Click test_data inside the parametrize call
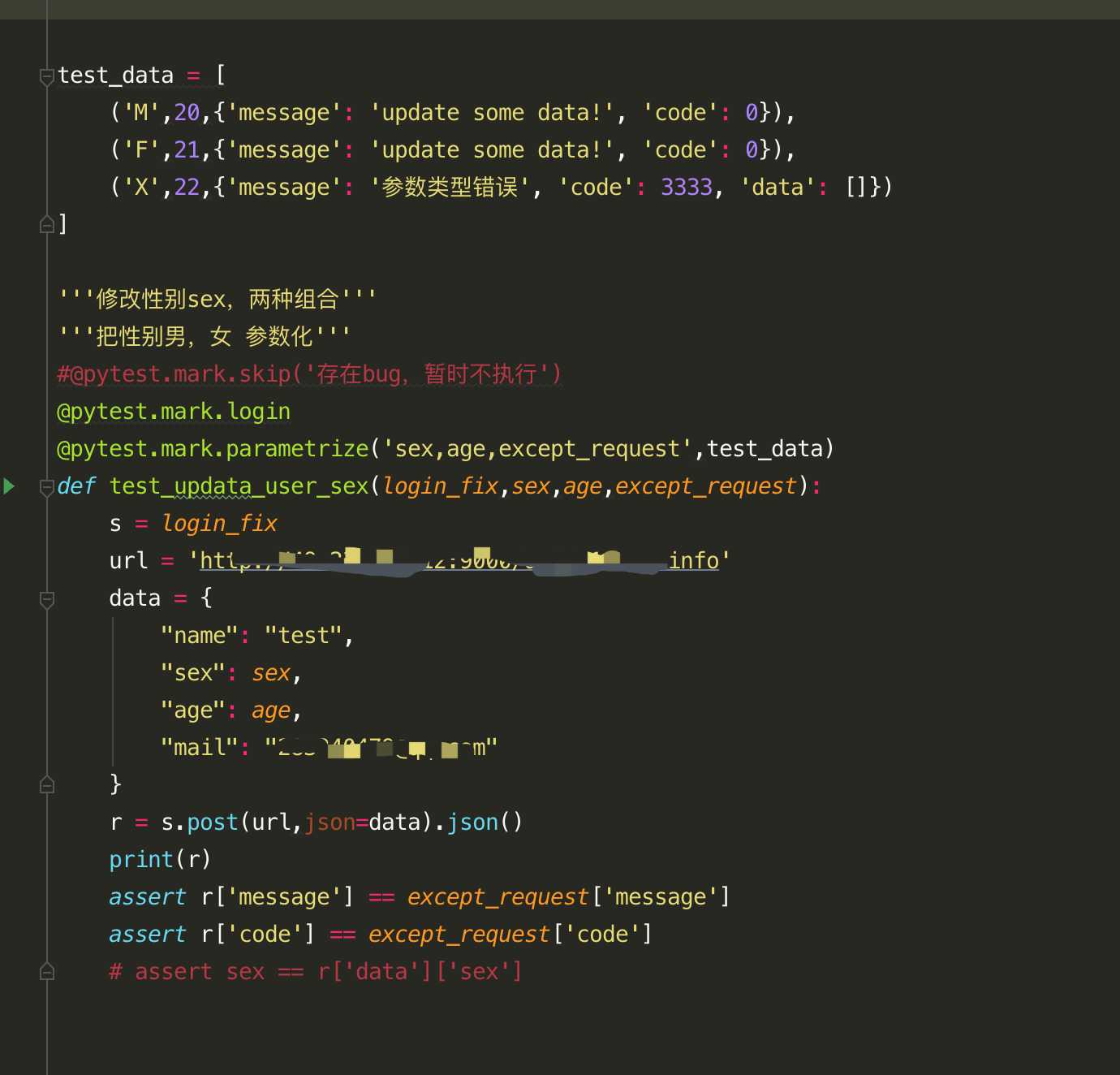 (x=765, y=449)
